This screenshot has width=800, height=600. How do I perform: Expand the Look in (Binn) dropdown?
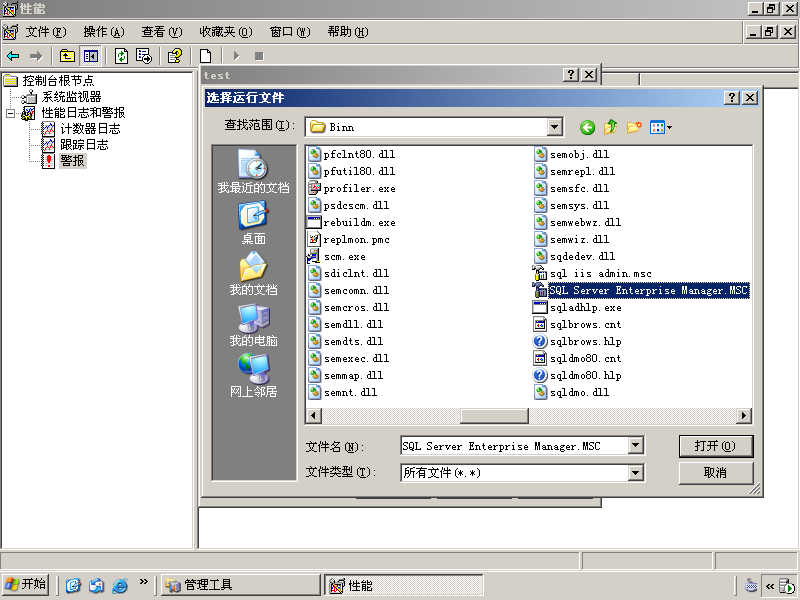click(555, 127)
